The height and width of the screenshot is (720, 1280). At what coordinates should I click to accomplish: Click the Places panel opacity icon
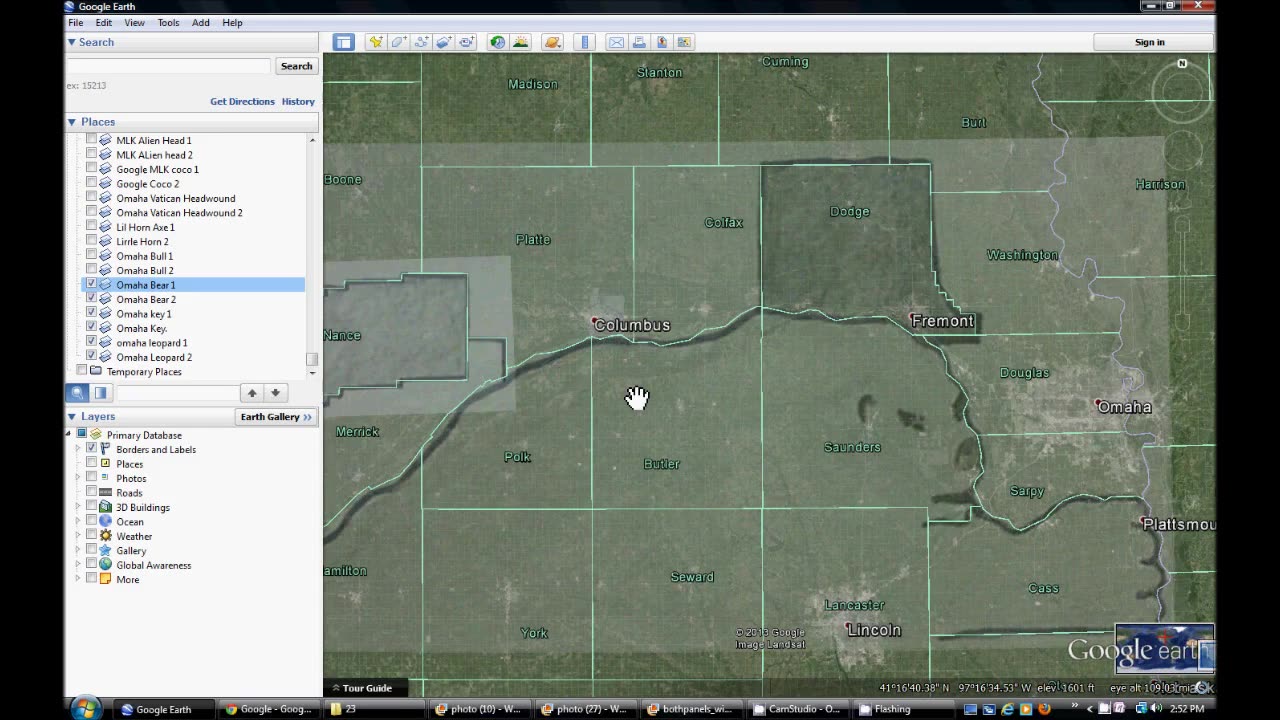[101, 393]
